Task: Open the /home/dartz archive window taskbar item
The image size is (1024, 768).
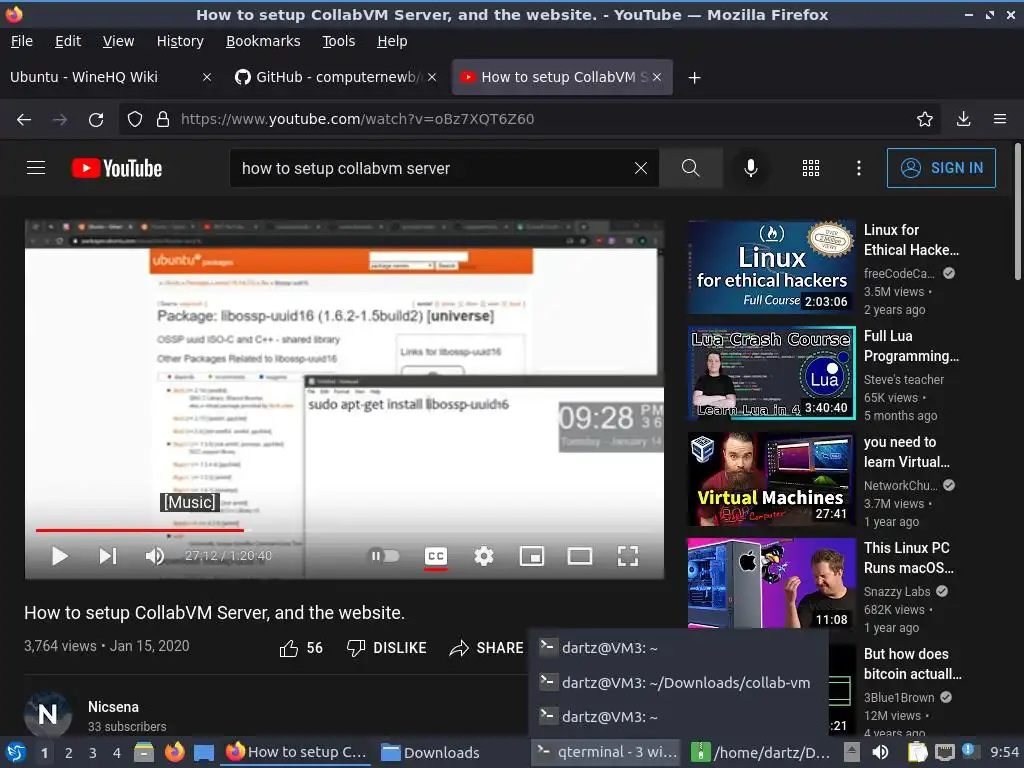Action: point(761,753)
